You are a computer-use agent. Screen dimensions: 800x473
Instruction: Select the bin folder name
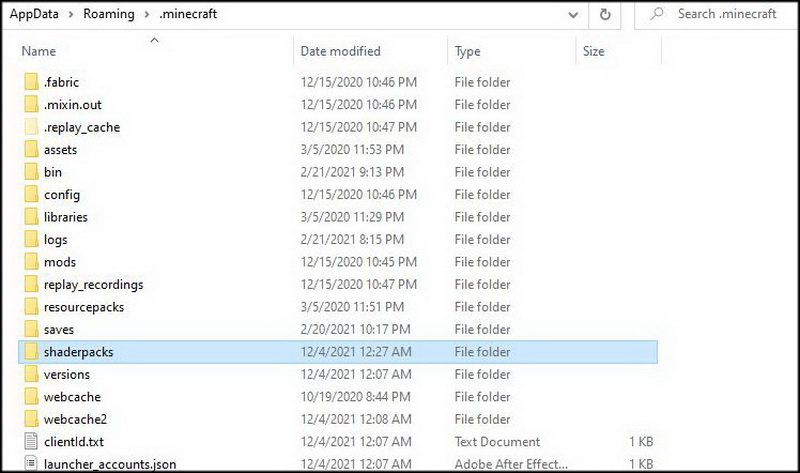53,172
